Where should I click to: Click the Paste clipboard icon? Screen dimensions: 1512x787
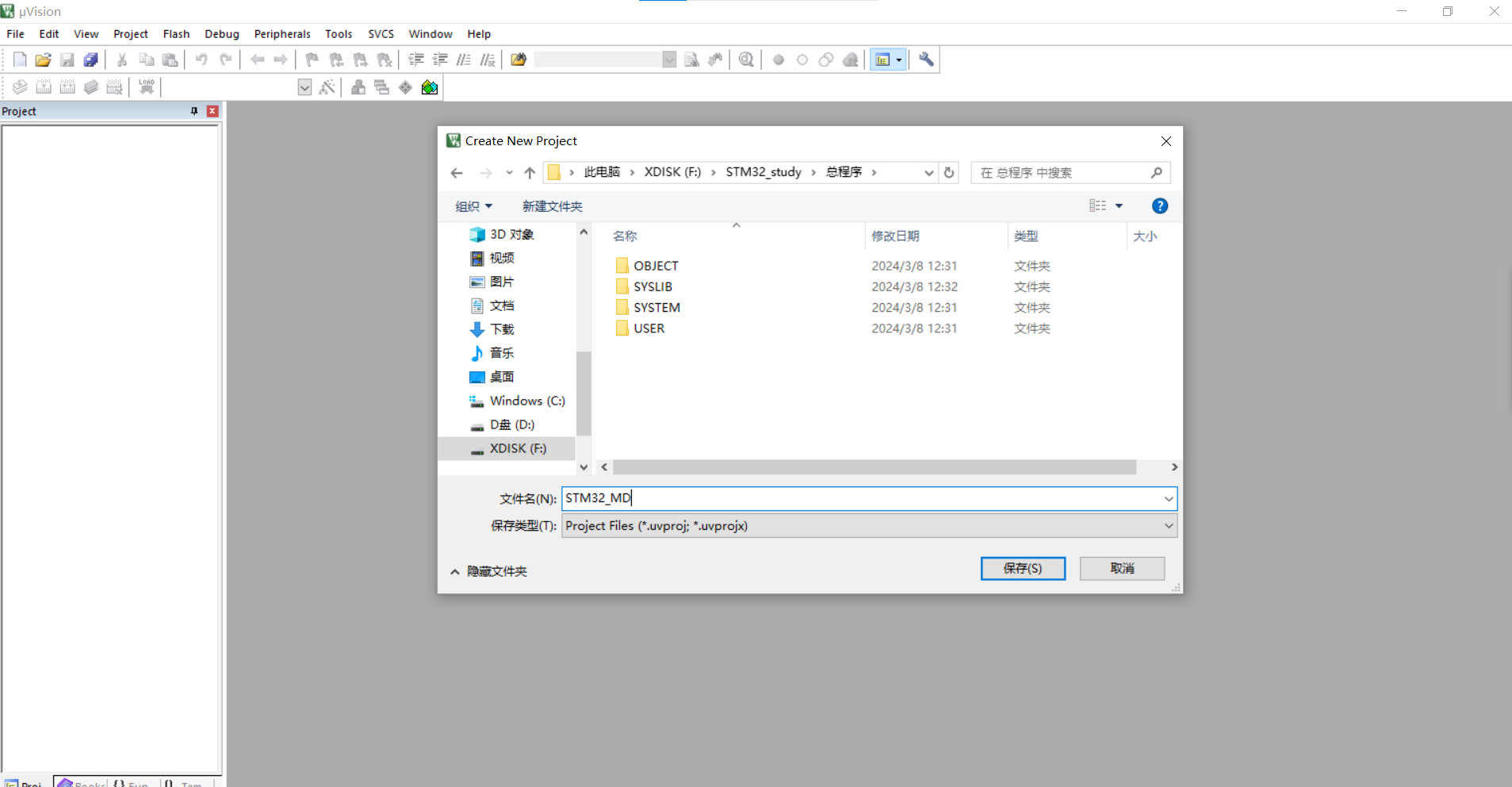(x=170, y=60)
